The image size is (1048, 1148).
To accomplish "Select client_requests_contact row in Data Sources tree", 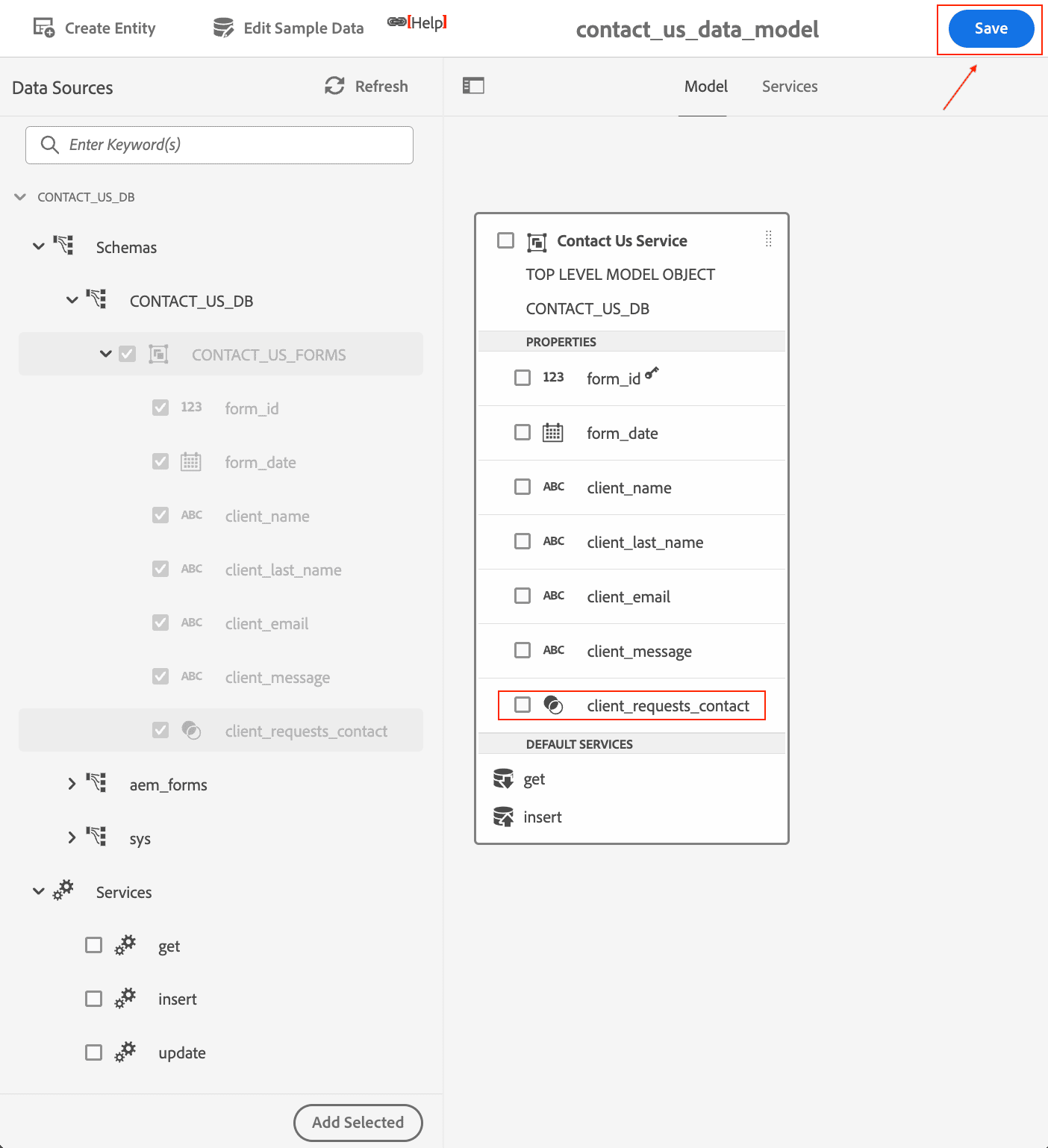I will point(221,730).
